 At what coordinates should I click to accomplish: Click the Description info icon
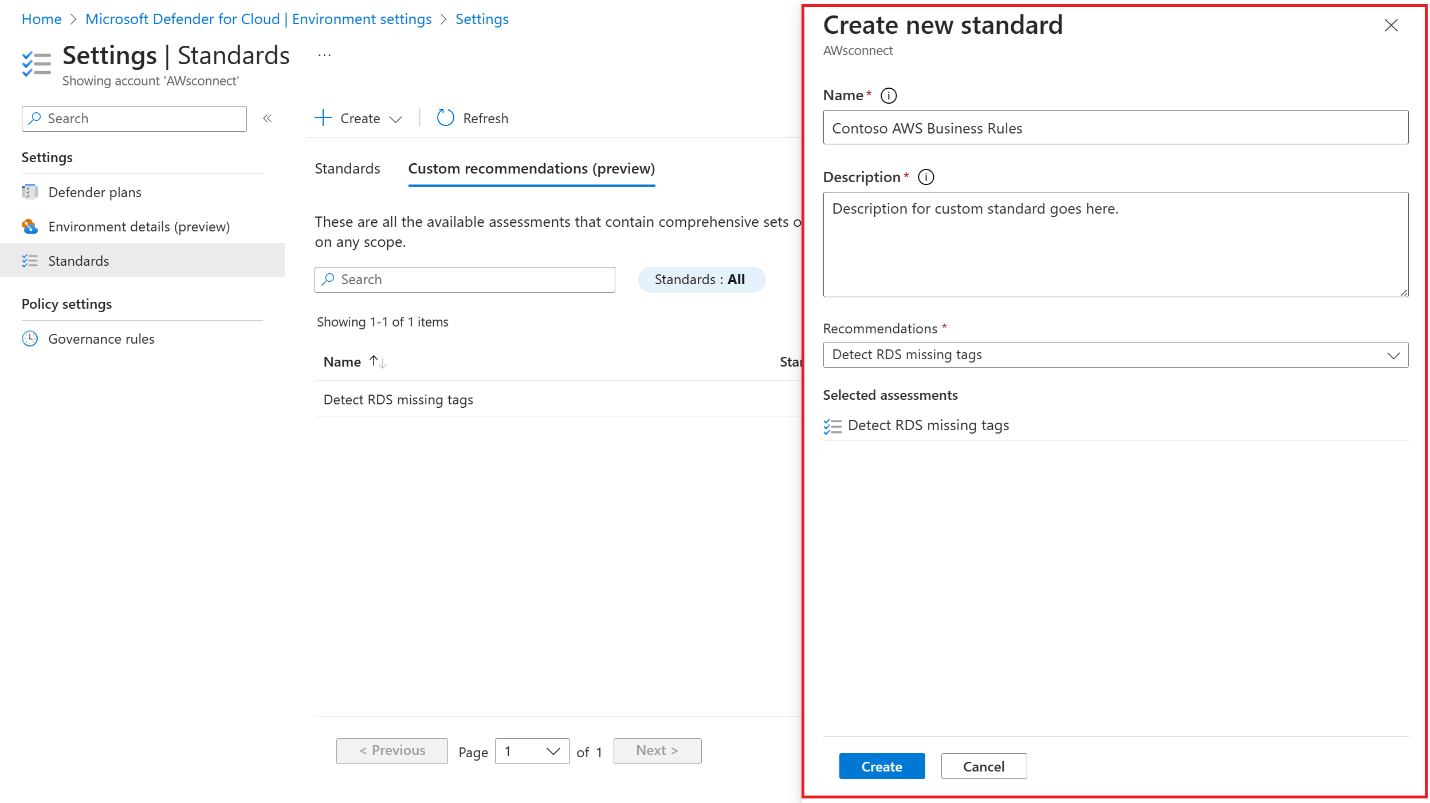click(926, 178)
